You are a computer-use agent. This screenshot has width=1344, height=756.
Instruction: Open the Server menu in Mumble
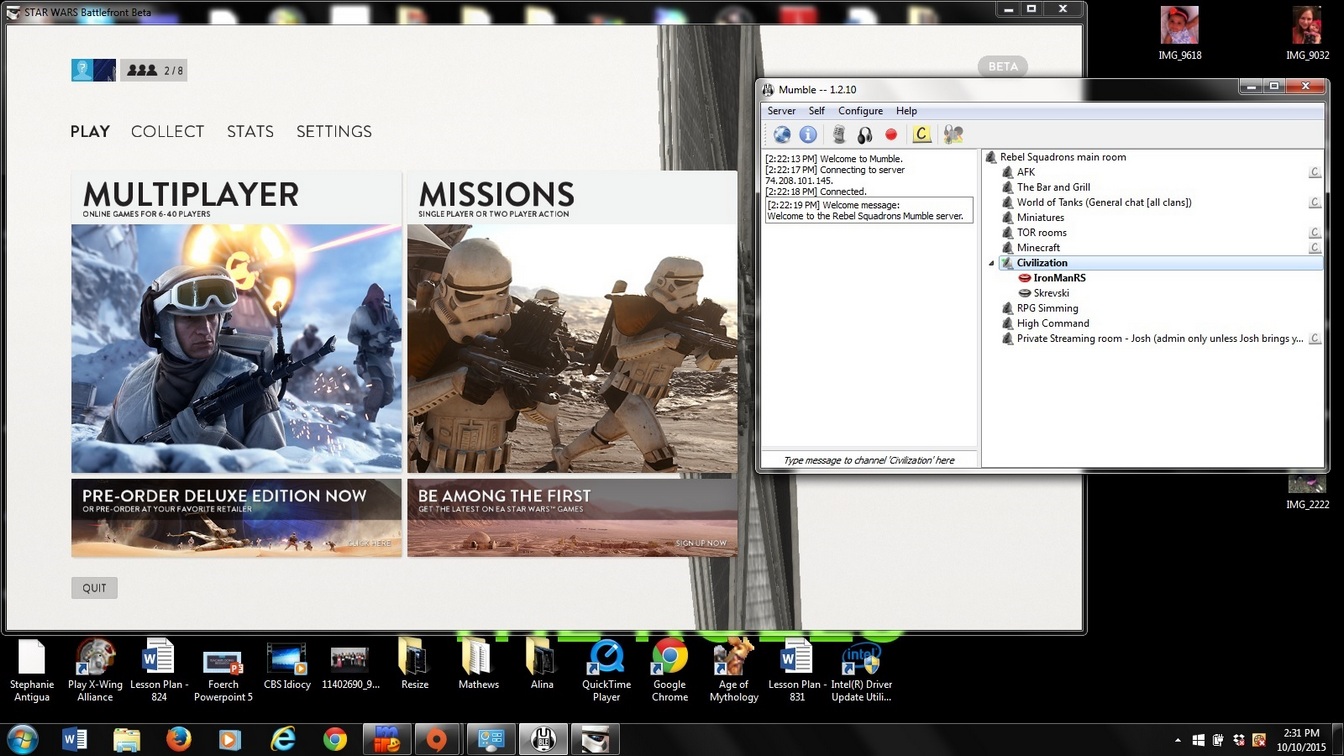click(x=781, y=111)
